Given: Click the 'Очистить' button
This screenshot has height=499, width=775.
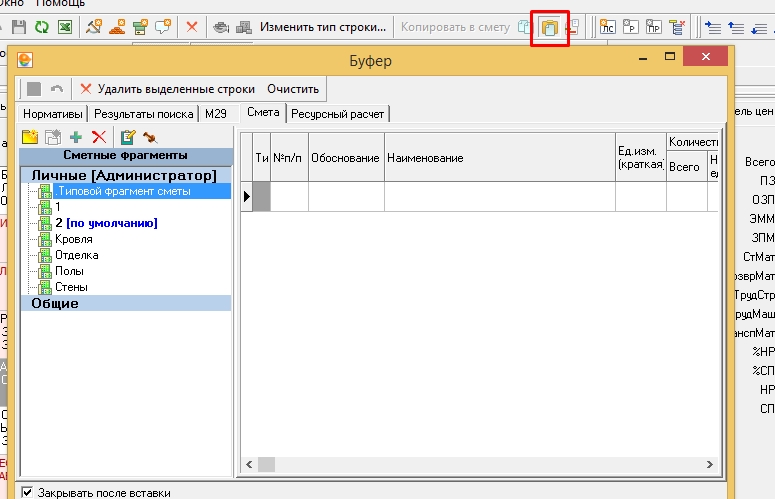Looking at the screenshot, I should [x=293, y=89].
